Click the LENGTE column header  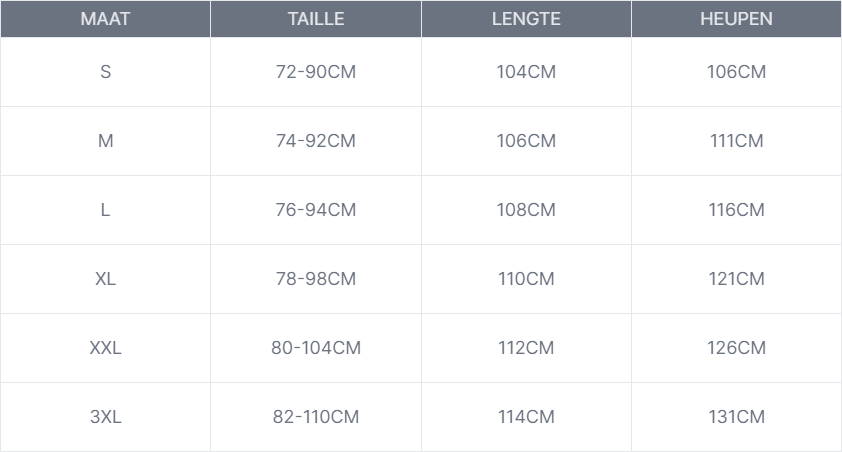526,19
